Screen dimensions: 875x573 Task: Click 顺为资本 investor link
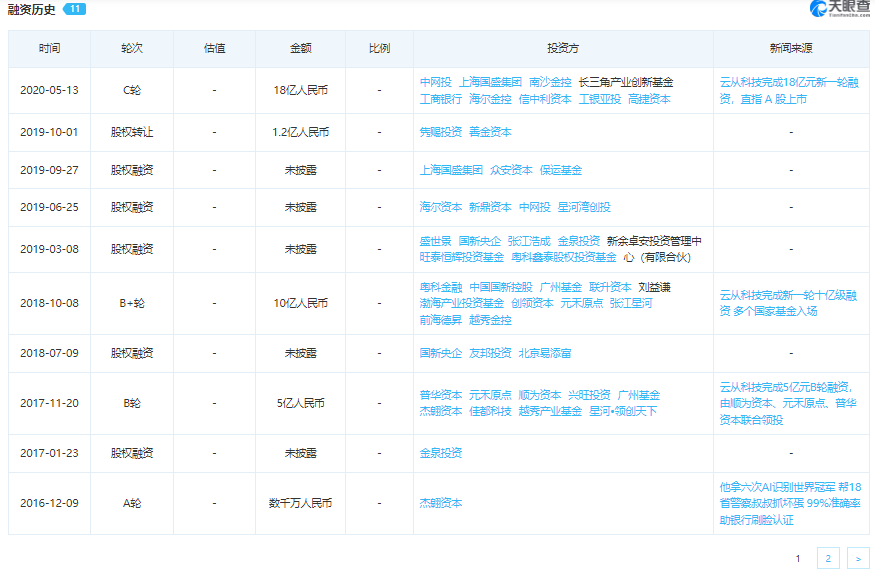[x=542, y=395]
